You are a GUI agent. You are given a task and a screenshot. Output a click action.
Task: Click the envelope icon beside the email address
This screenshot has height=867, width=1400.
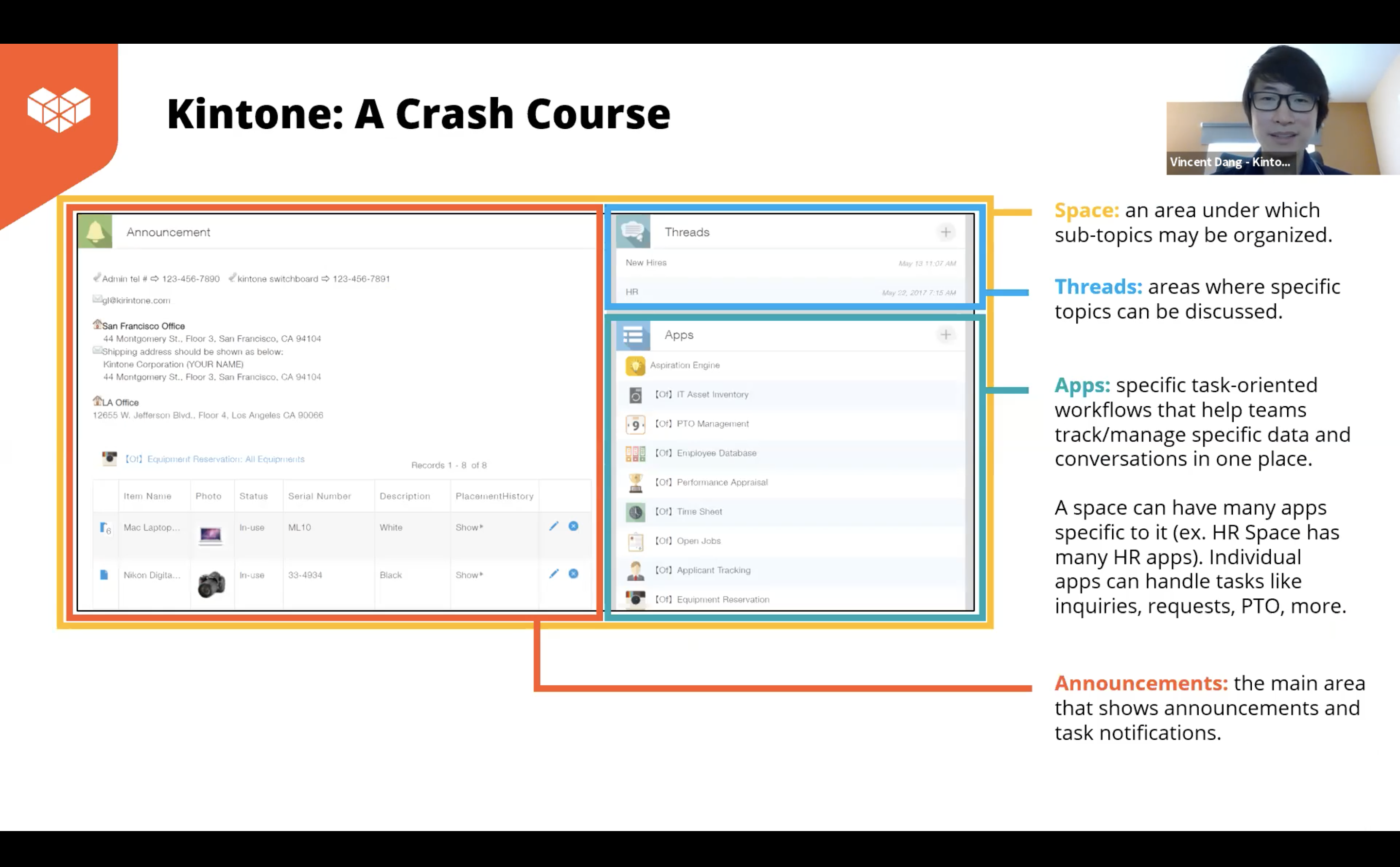click(97, 299)
